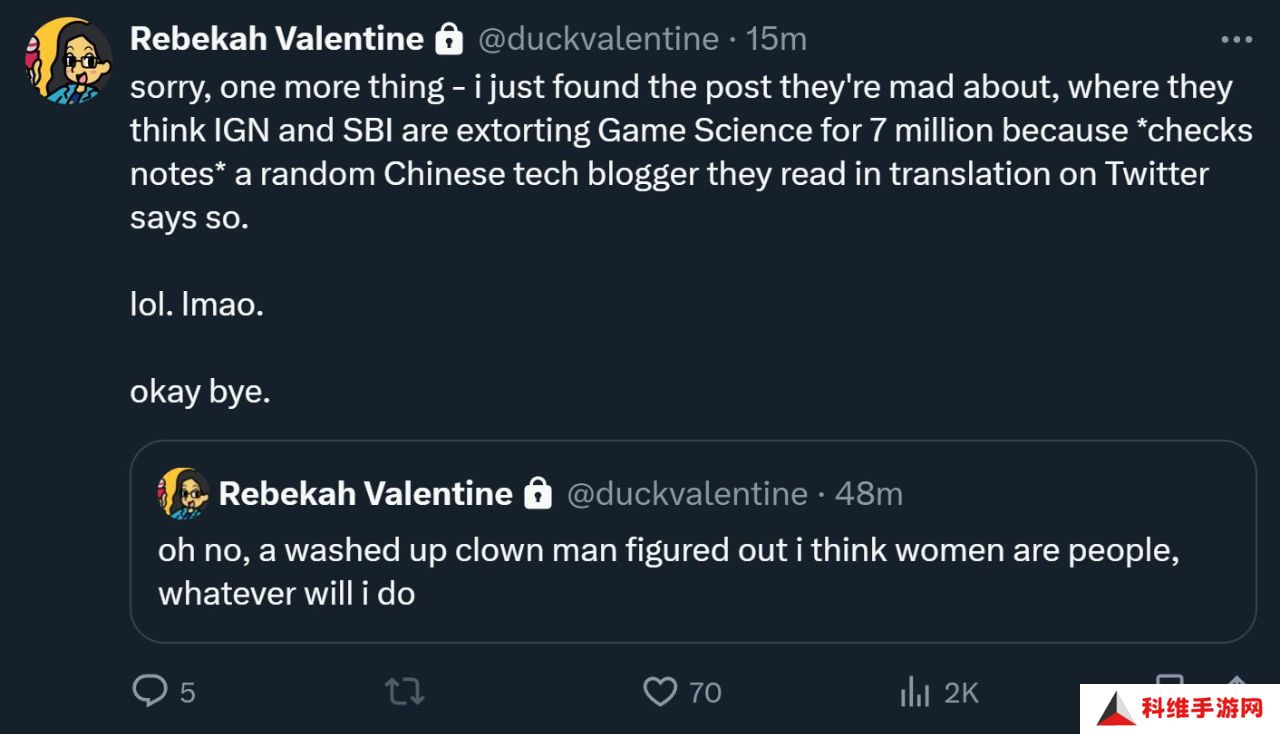Open the 15m timestamp link

777,39
